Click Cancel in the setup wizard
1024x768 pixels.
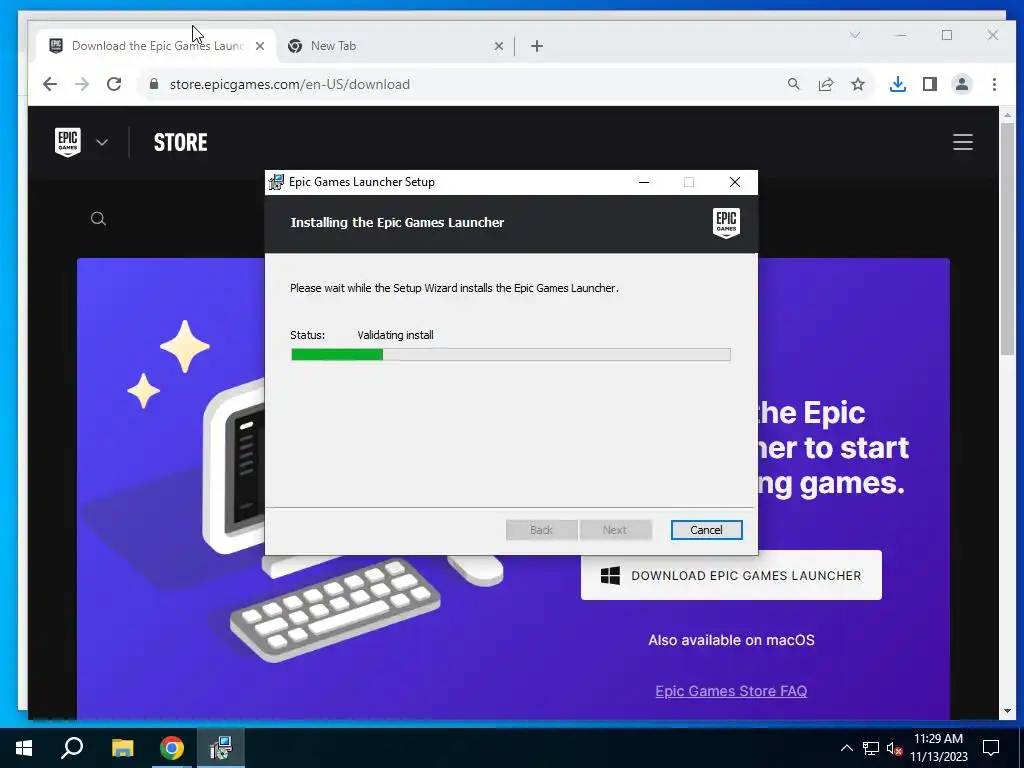pyautogui.click(x=707, y=530)
